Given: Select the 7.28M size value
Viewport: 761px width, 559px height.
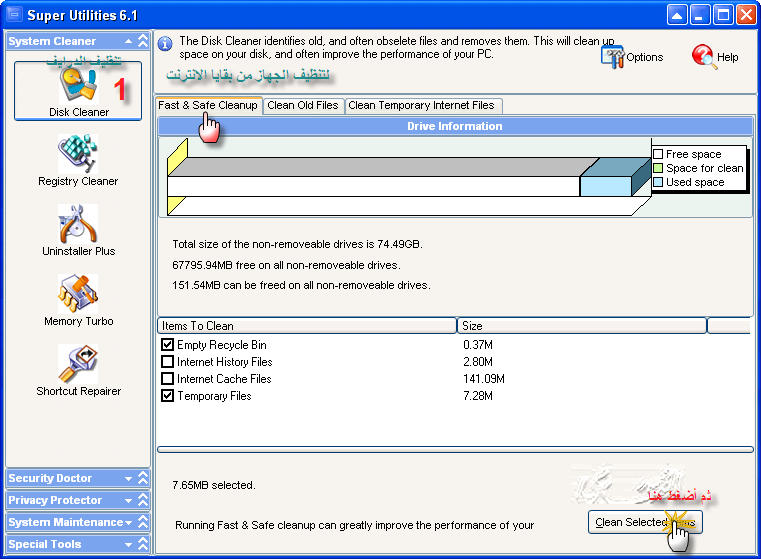Looking at the screenshot, I should 478,395.
